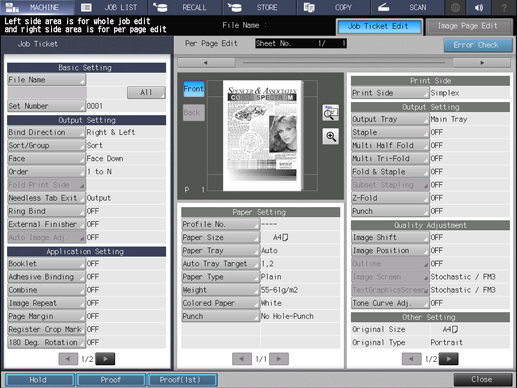
Task: Click the sheet scroll right arrow
Action: (x=482, y=63)
